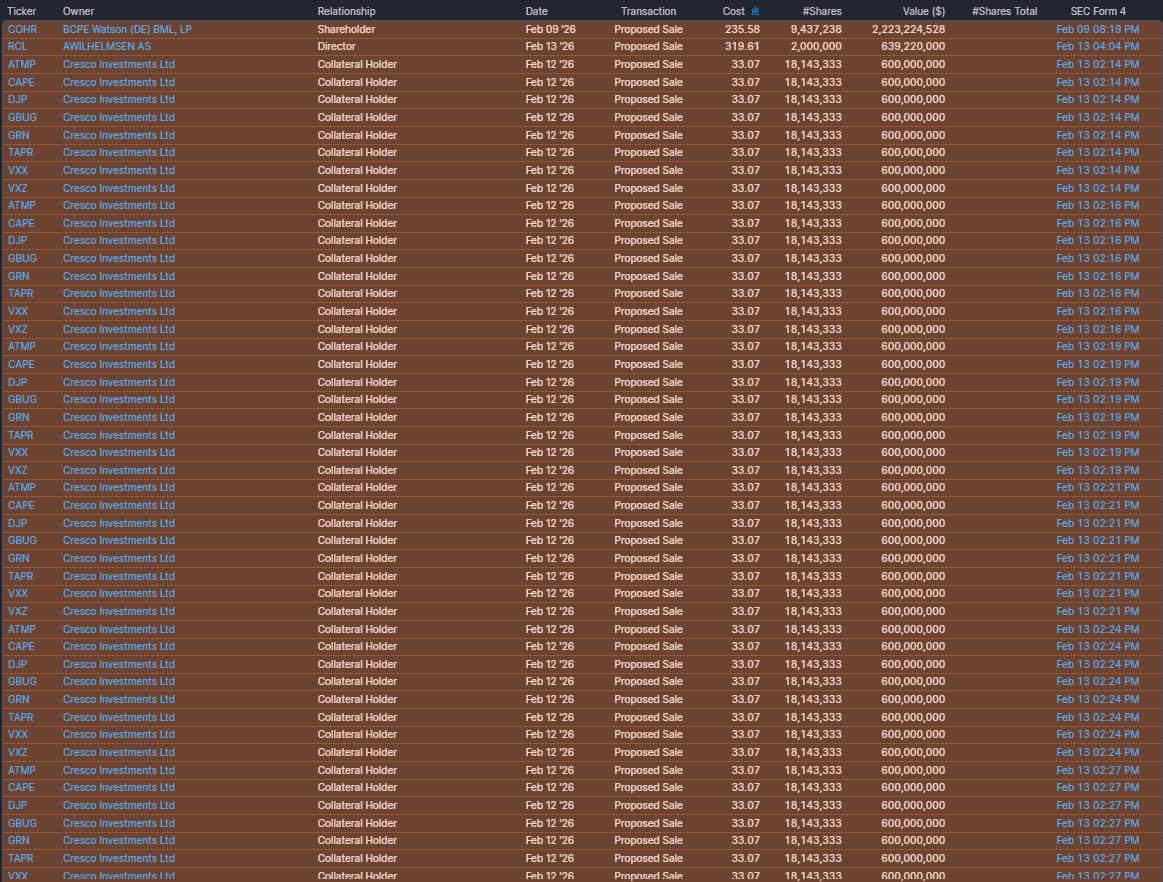Open VXX ticker in the 02:21 PM row

coord(18,593)
